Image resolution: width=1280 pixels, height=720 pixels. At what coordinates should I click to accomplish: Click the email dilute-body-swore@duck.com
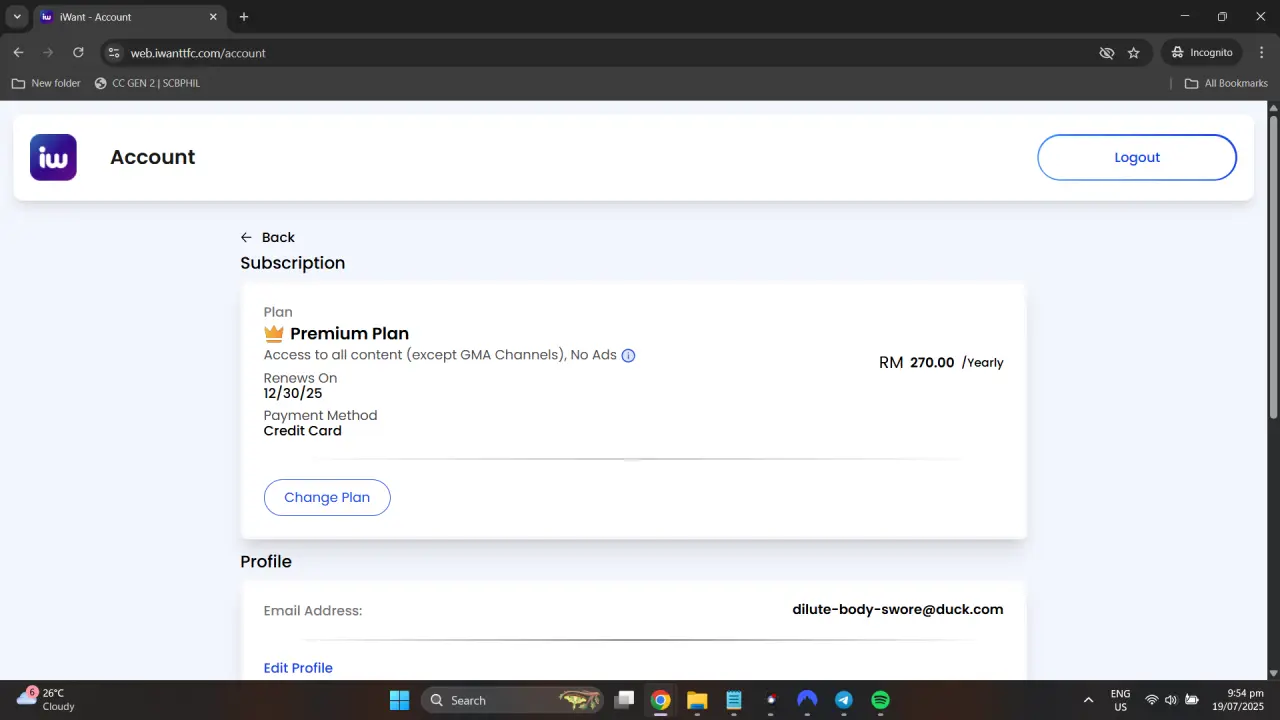pyautogui.click(x=897, y=609)
